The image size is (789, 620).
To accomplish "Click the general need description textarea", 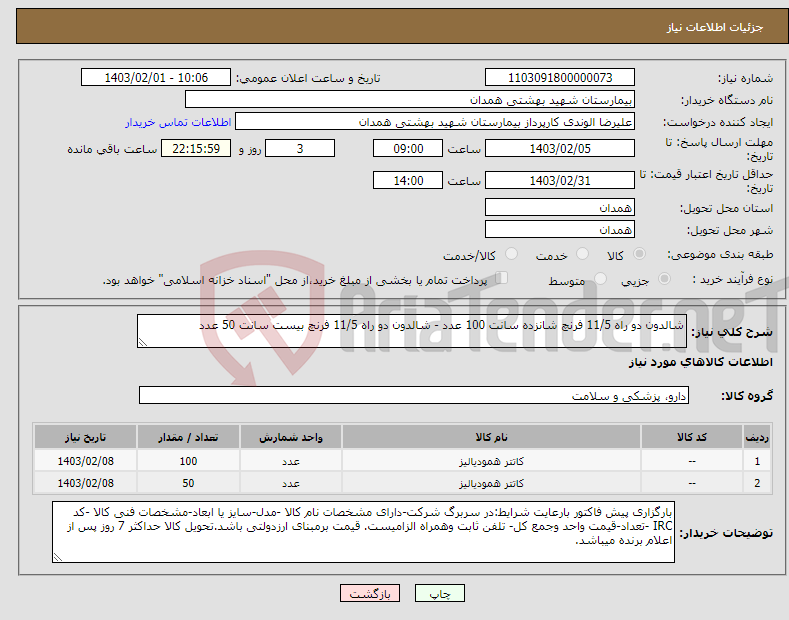I will pos(412,331).
